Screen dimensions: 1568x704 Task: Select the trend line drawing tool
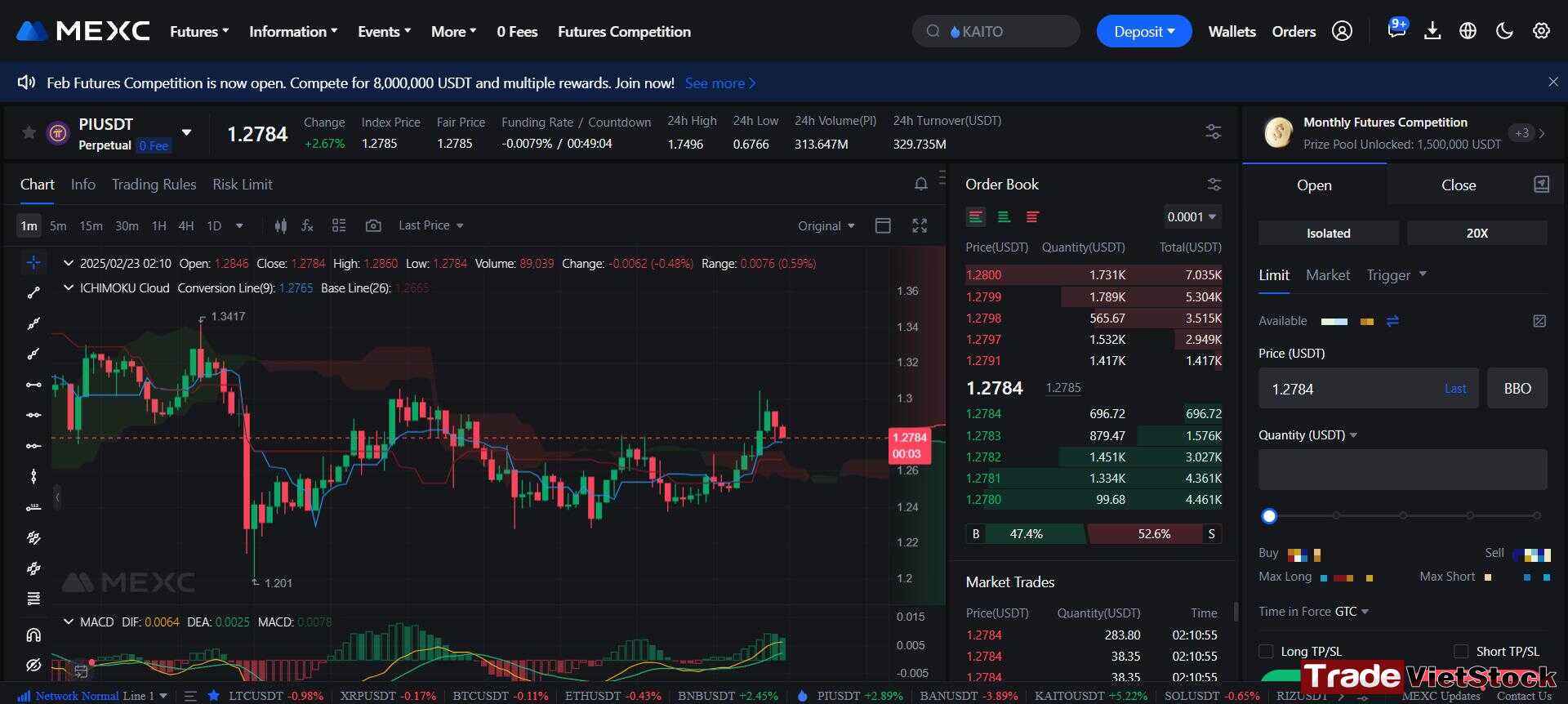(33, 292)
